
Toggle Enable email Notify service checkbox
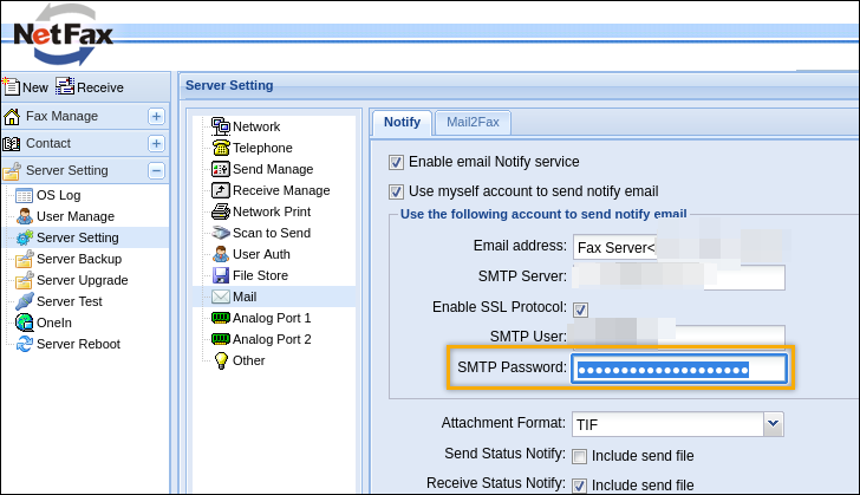click(x=397, y=162)
